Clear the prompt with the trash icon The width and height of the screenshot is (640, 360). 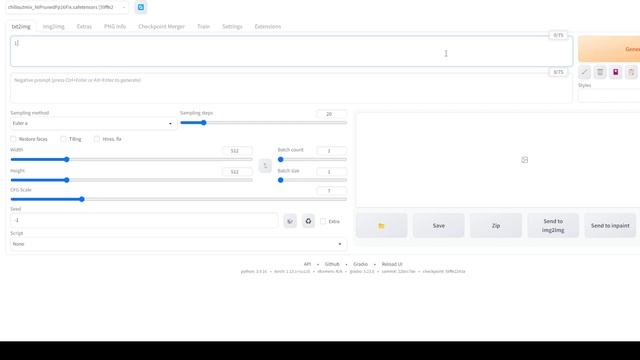coord(600,72)
